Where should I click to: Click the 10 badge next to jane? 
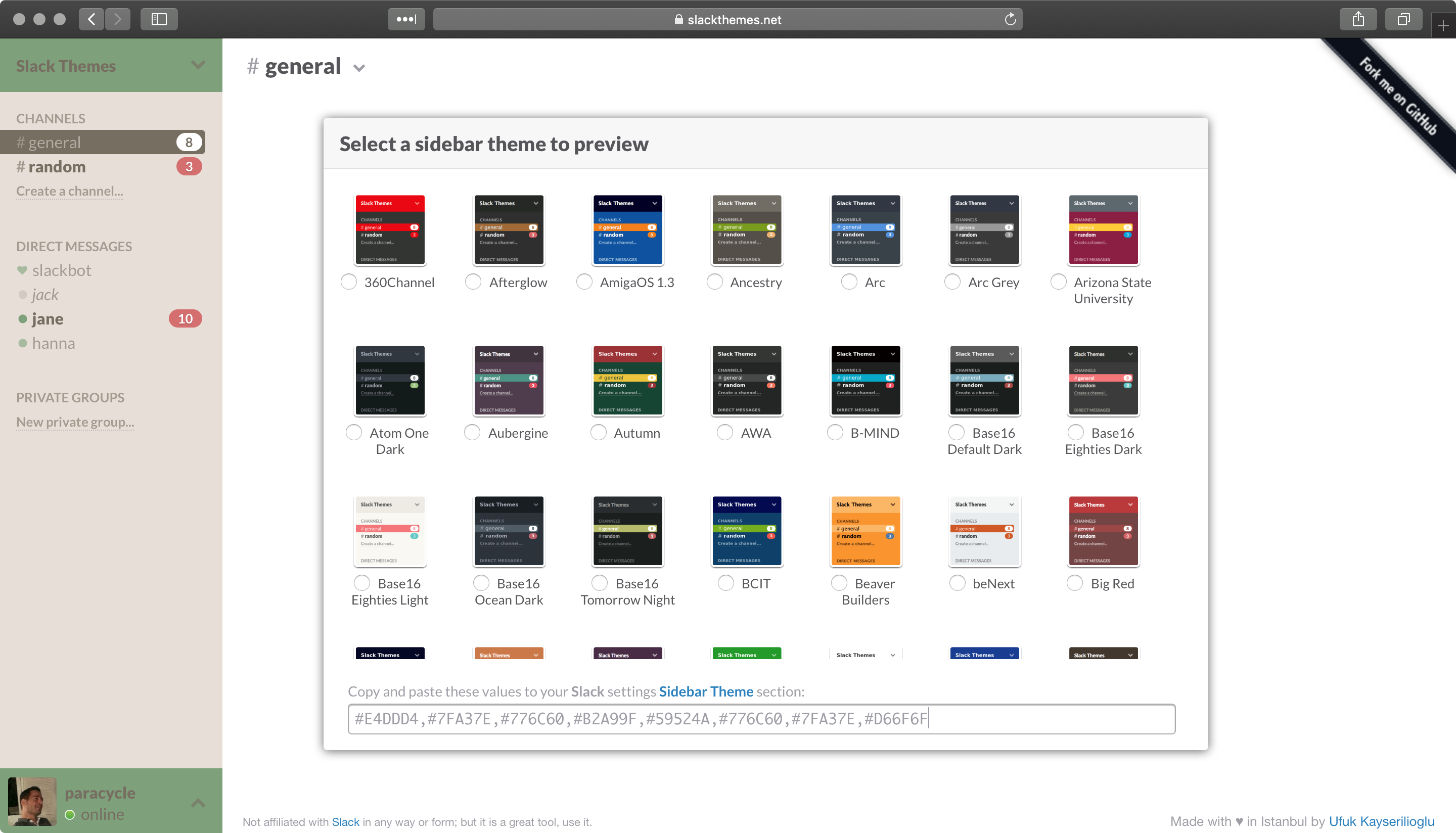point(186,318)
